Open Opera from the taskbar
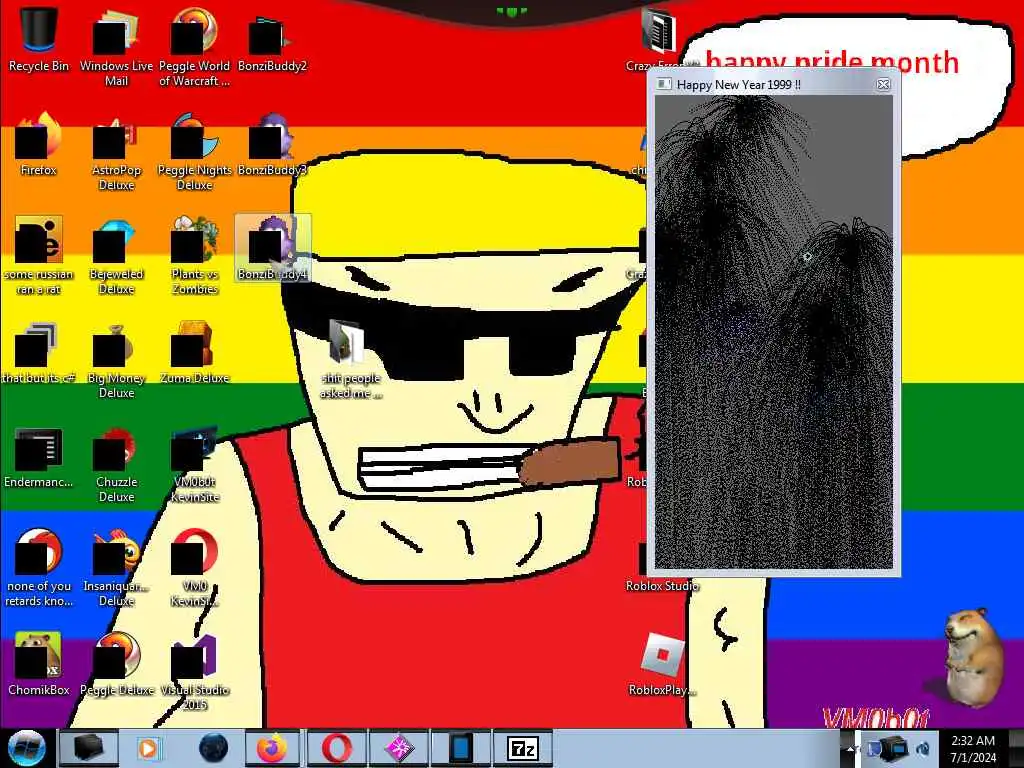This screenshot has height=768, width=1024. coord(336,748)
